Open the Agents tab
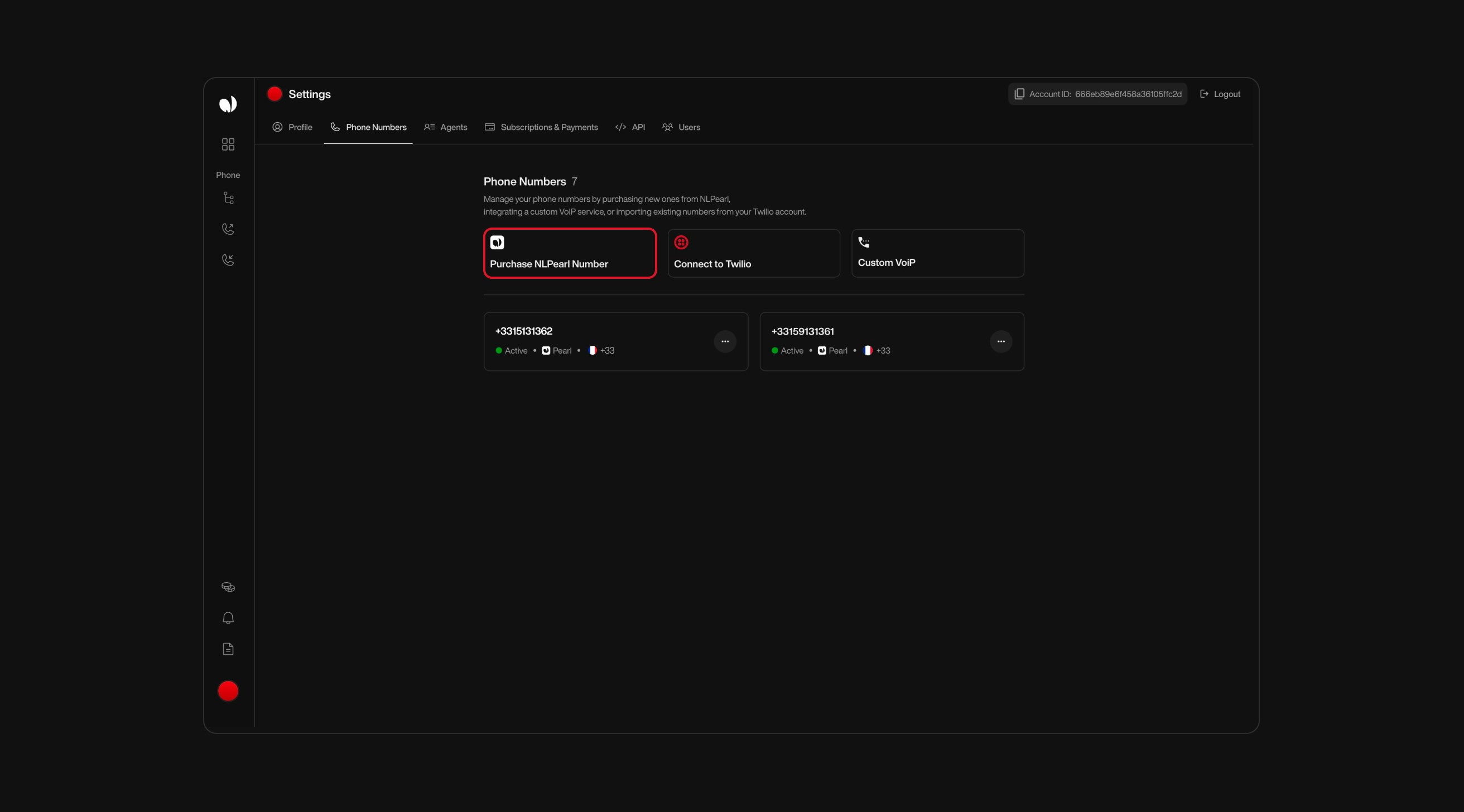Image resolution: width=1464 pixels, height=812 pixels. (446, 127)
